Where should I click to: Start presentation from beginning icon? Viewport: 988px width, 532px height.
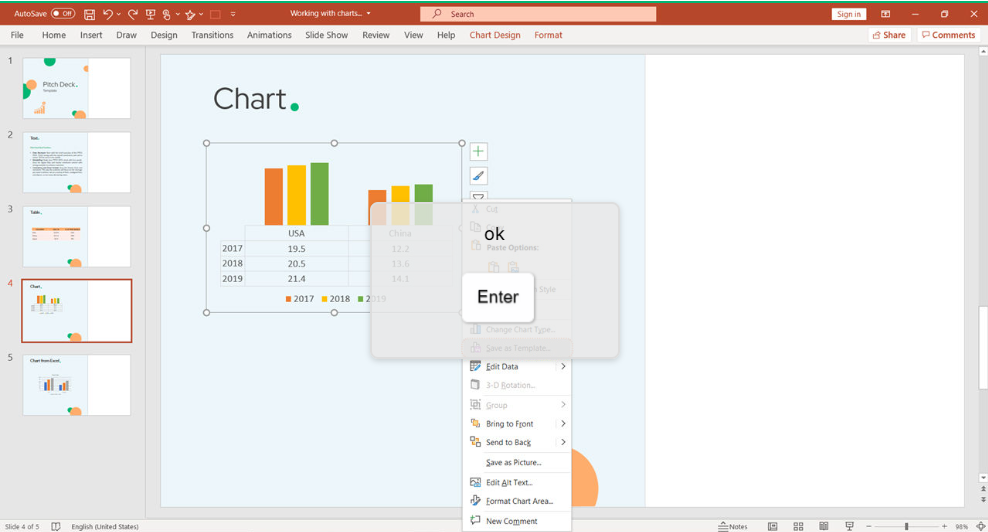point(150,14)
